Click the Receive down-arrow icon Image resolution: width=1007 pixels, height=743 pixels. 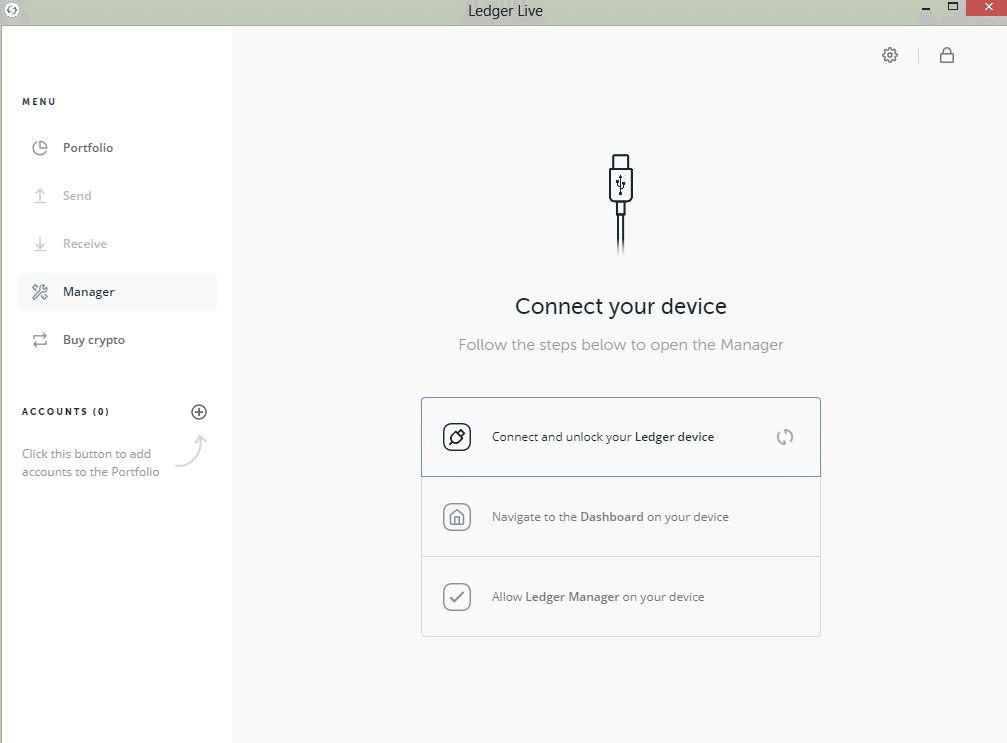click(x=40, y=244)
